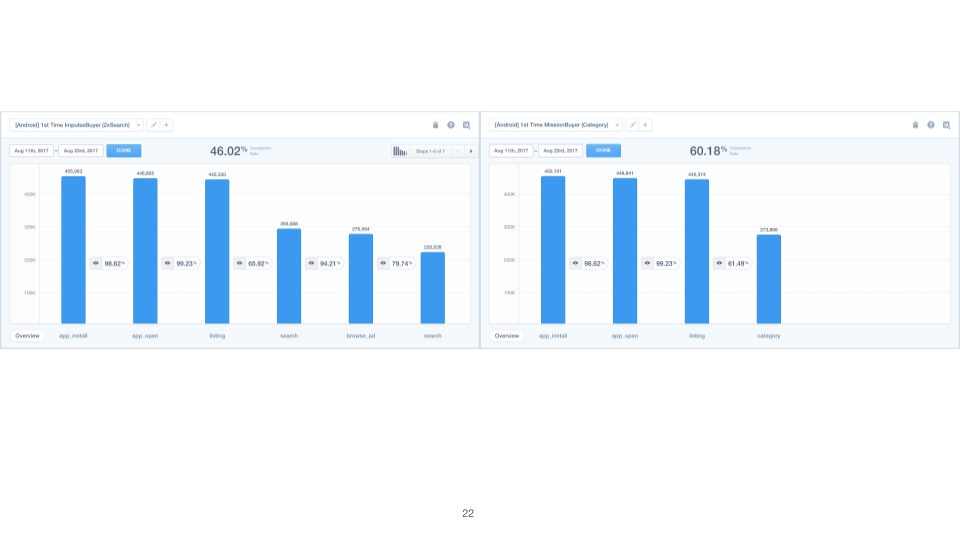The image size is (960, 540).
Task: Click the plus icon beside the MissionBuyer funnel
Action: click(x=646, y=125)
